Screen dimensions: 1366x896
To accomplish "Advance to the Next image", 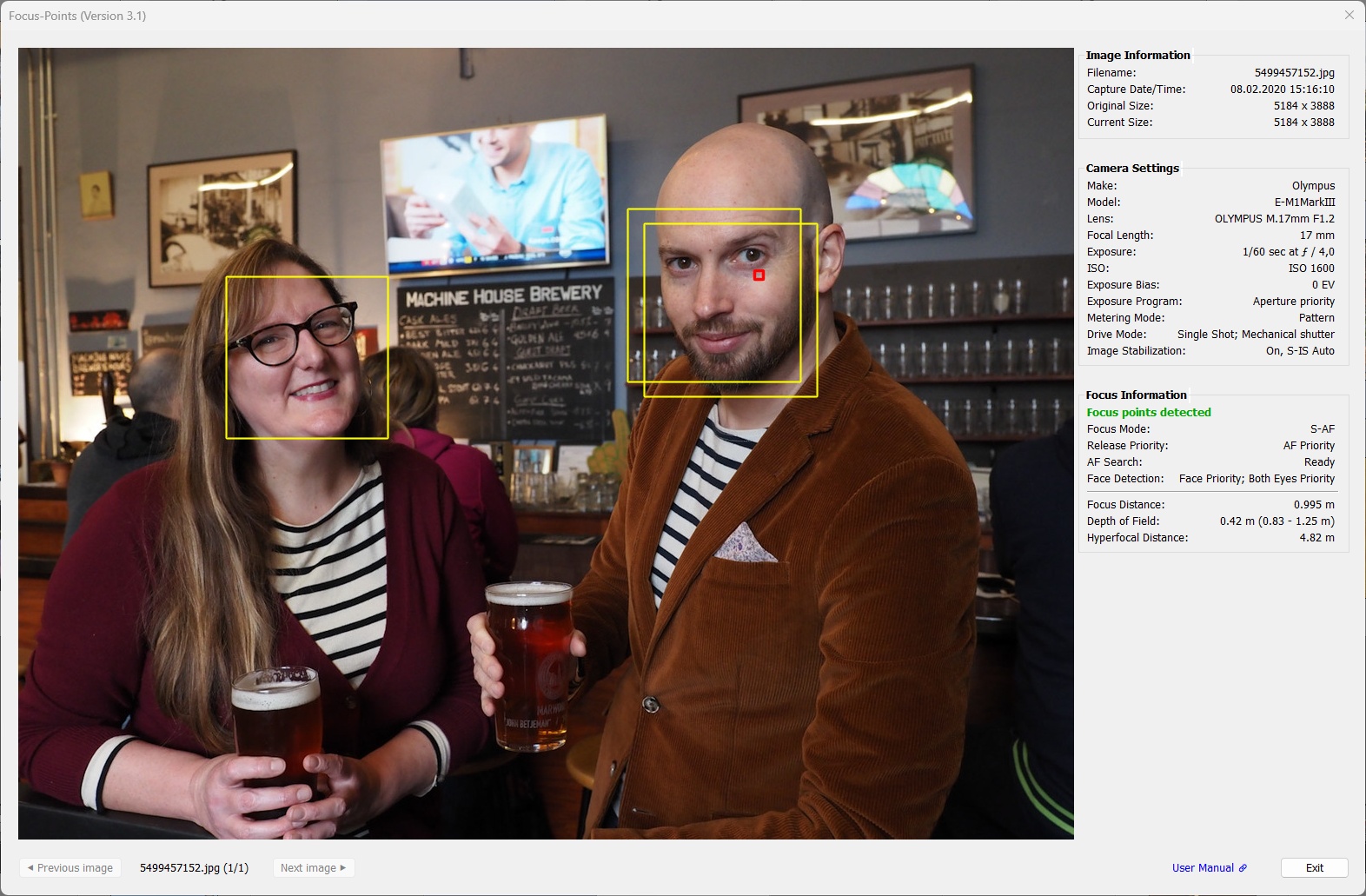I will pyautogui.click(x=313, y=868).
